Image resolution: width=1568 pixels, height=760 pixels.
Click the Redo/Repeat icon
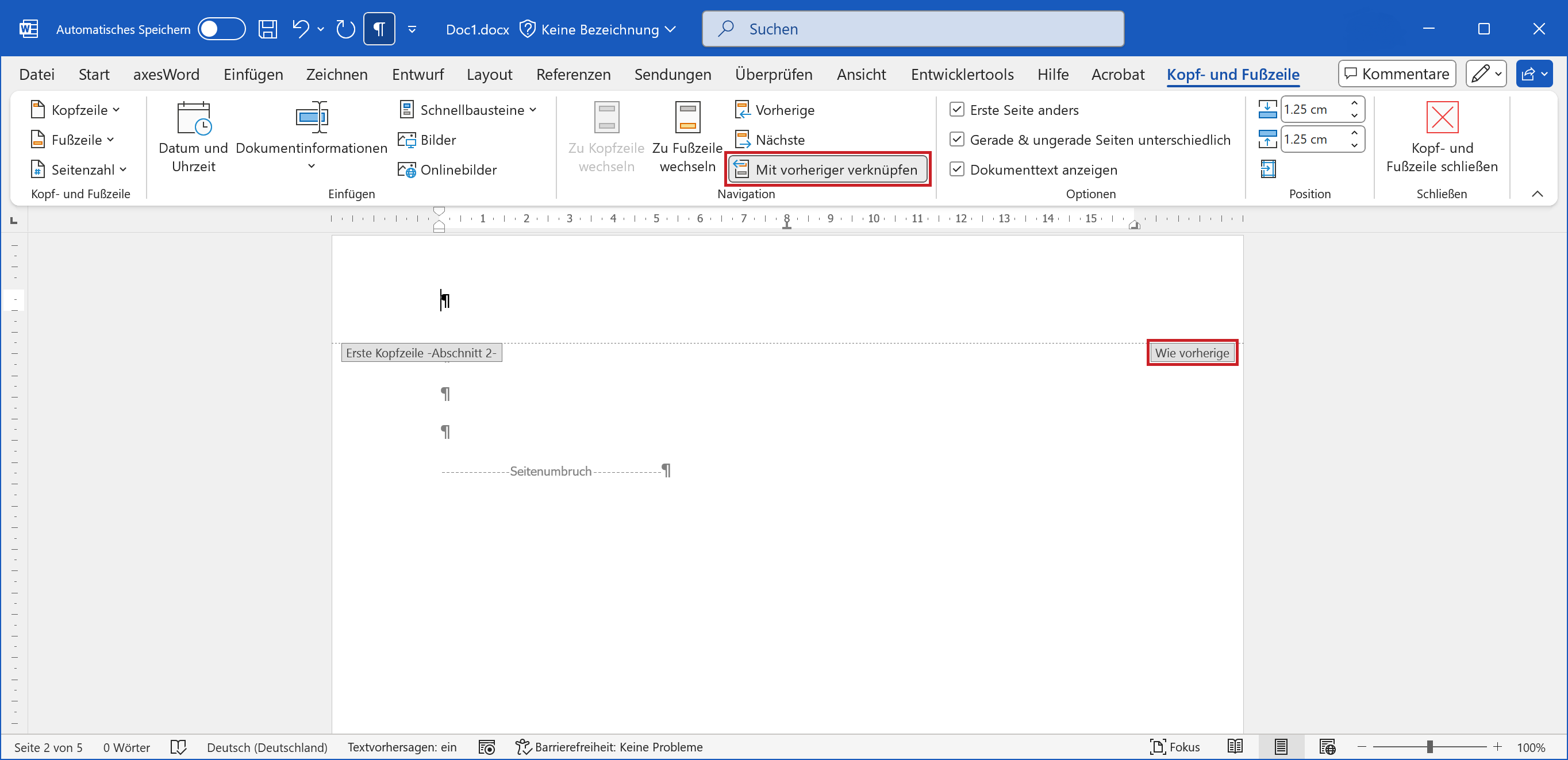click(345, 29)
